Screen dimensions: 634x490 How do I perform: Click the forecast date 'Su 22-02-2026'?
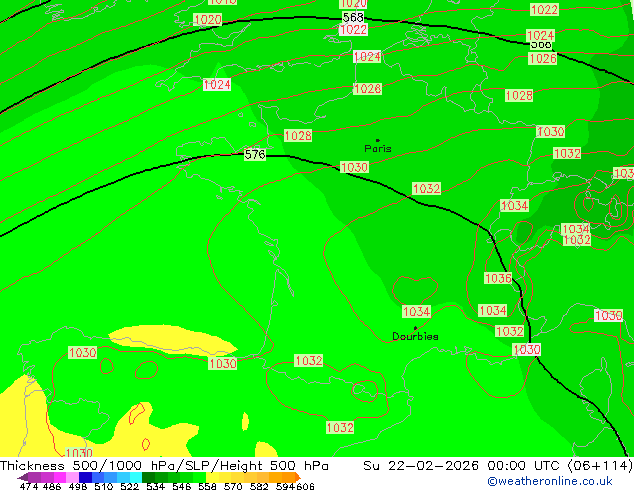click(x=421, y=466)
